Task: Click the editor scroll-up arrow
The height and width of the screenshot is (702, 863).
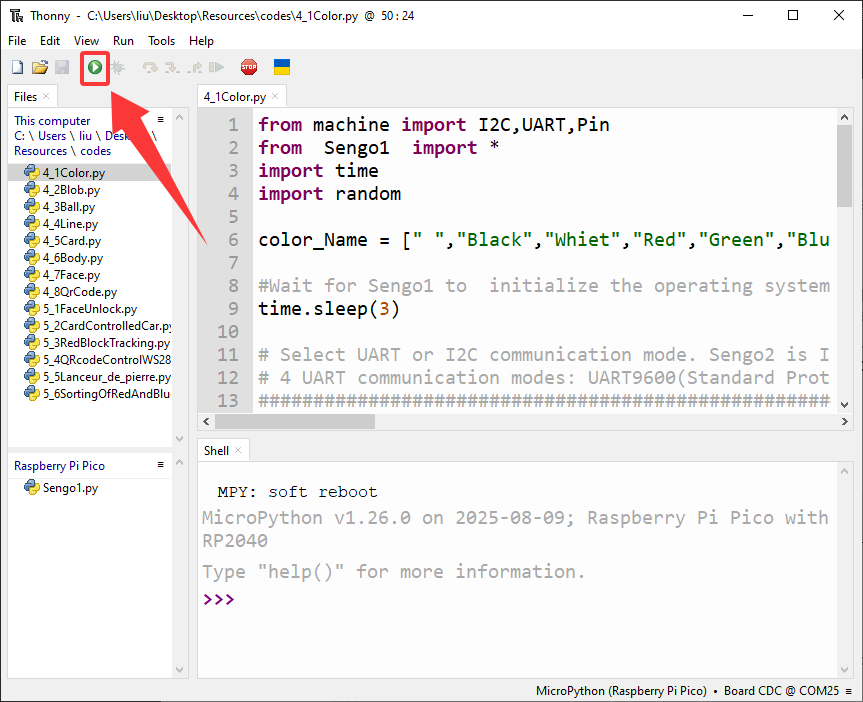Action: tap(845, 117)
